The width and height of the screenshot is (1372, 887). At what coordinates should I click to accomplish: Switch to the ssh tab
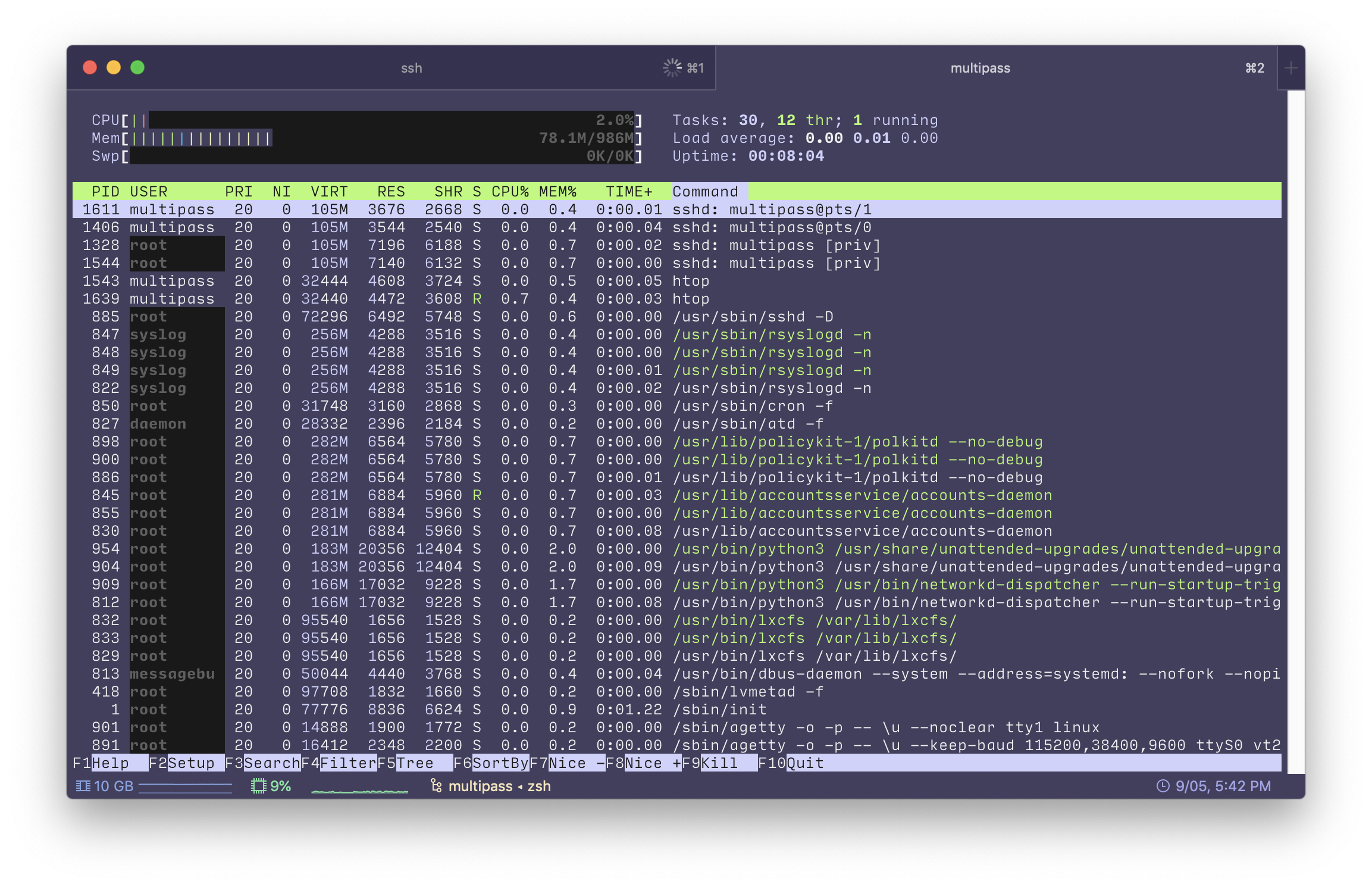(411, 68)
